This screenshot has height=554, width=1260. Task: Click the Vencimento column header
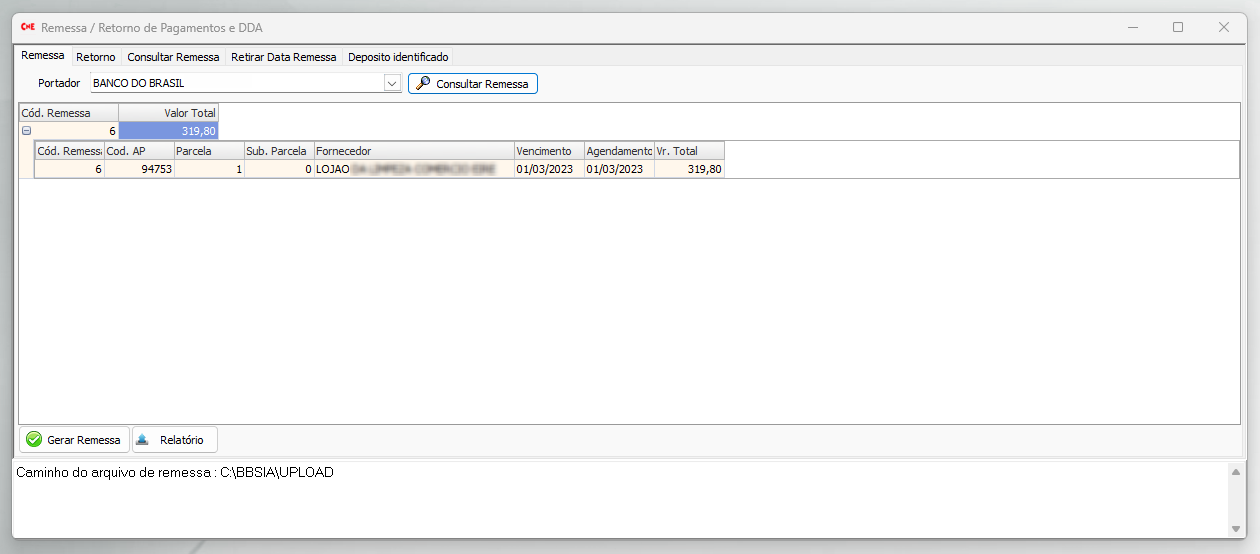point(548,151)
